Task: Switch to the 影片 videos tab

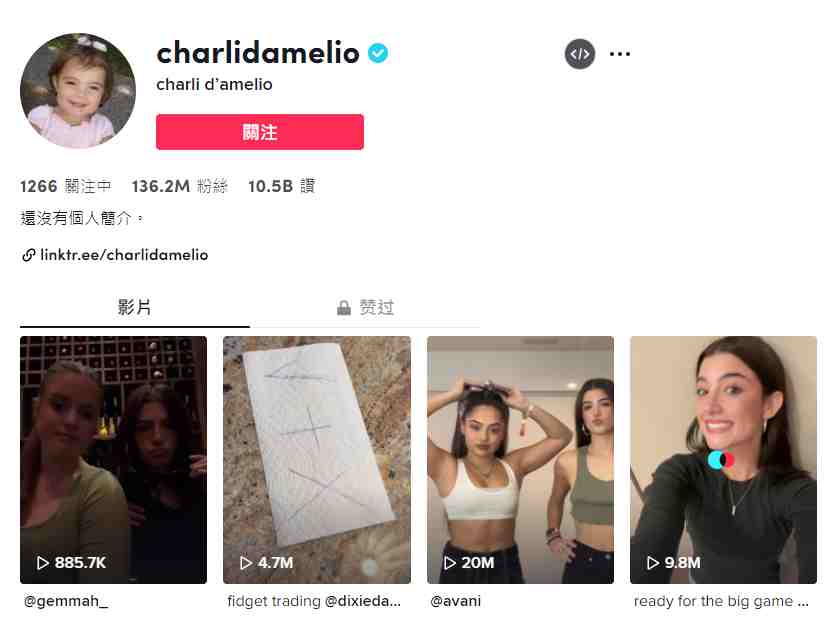Action: tap(134, 307)
